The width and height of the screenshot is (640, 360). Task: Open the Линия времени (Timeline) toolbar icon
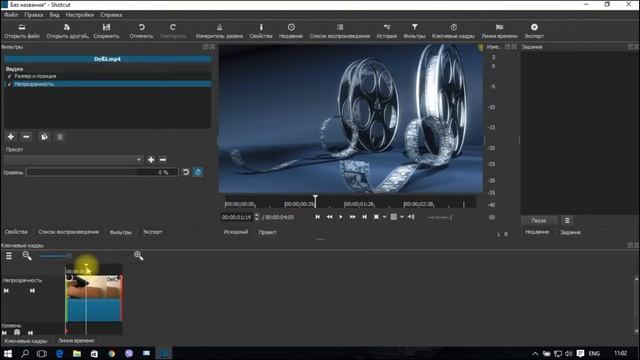[499, 27]
